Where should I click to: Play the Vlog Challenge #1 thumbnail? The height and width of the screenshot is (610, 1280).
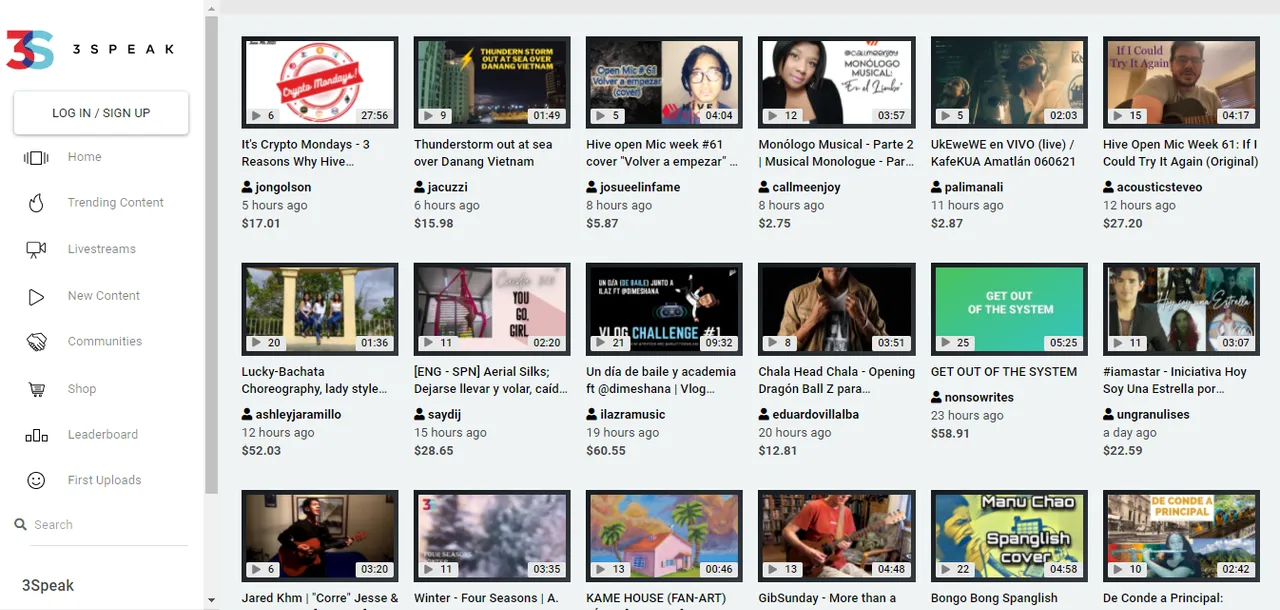click(x=664, y=309)
